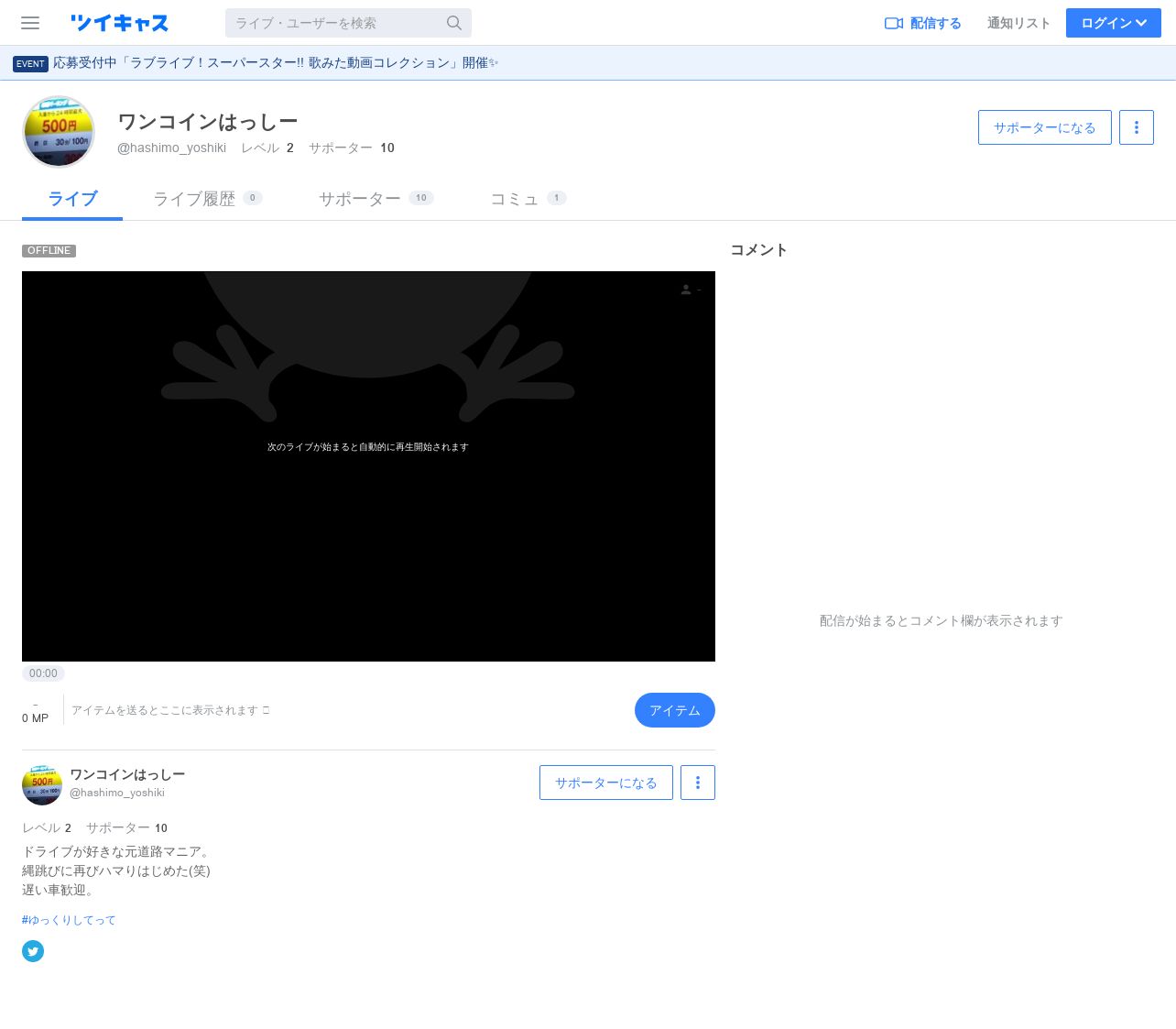The height and width of the screenshot is (1029, 1176).
Task: Click the blue アイテム button
Action: click(675, 710)
